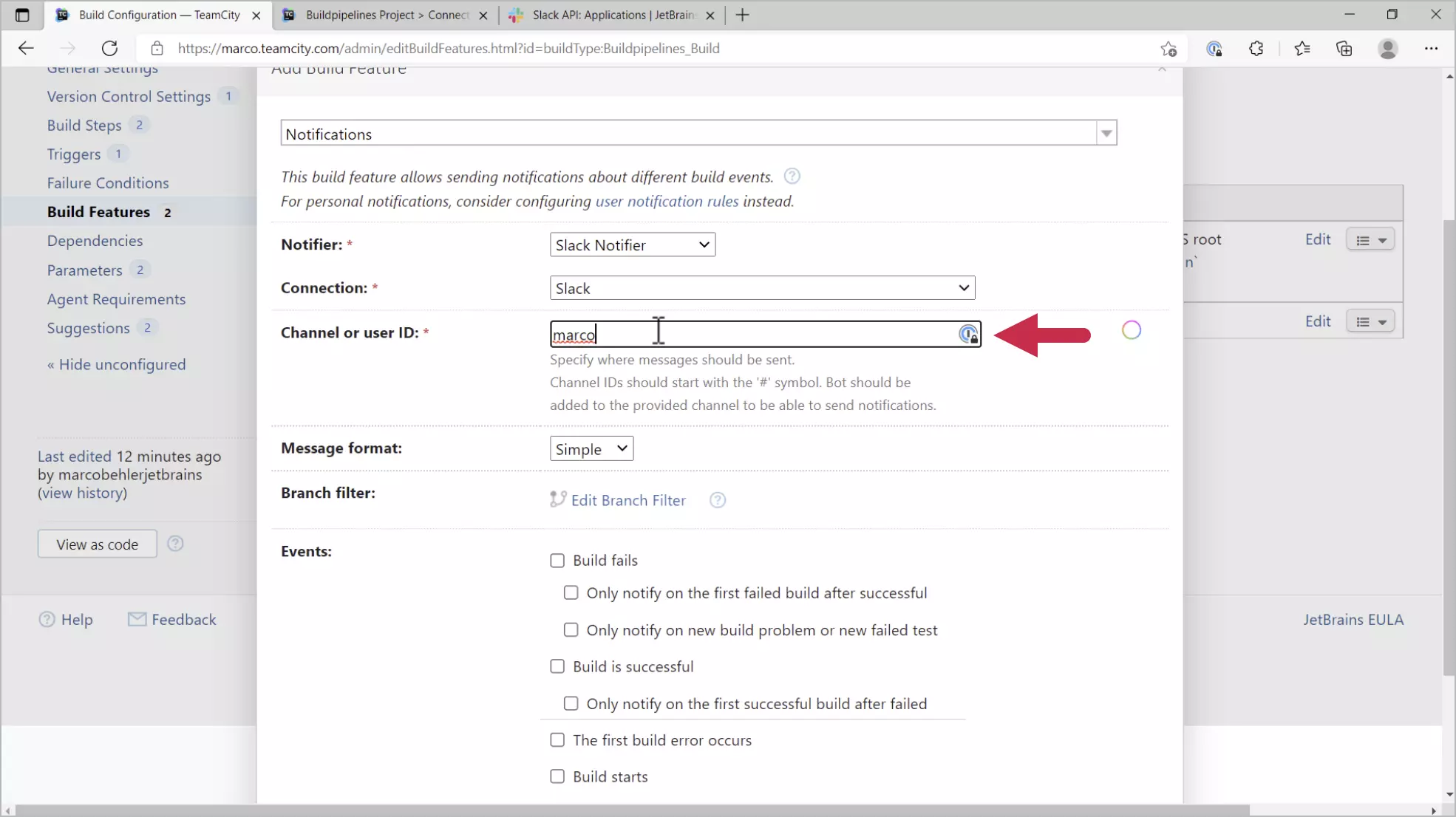The width and height of the screenshot is (1456, 817).
Task: Click the browser profile avatar
Action: click(x=1389, y=48)
